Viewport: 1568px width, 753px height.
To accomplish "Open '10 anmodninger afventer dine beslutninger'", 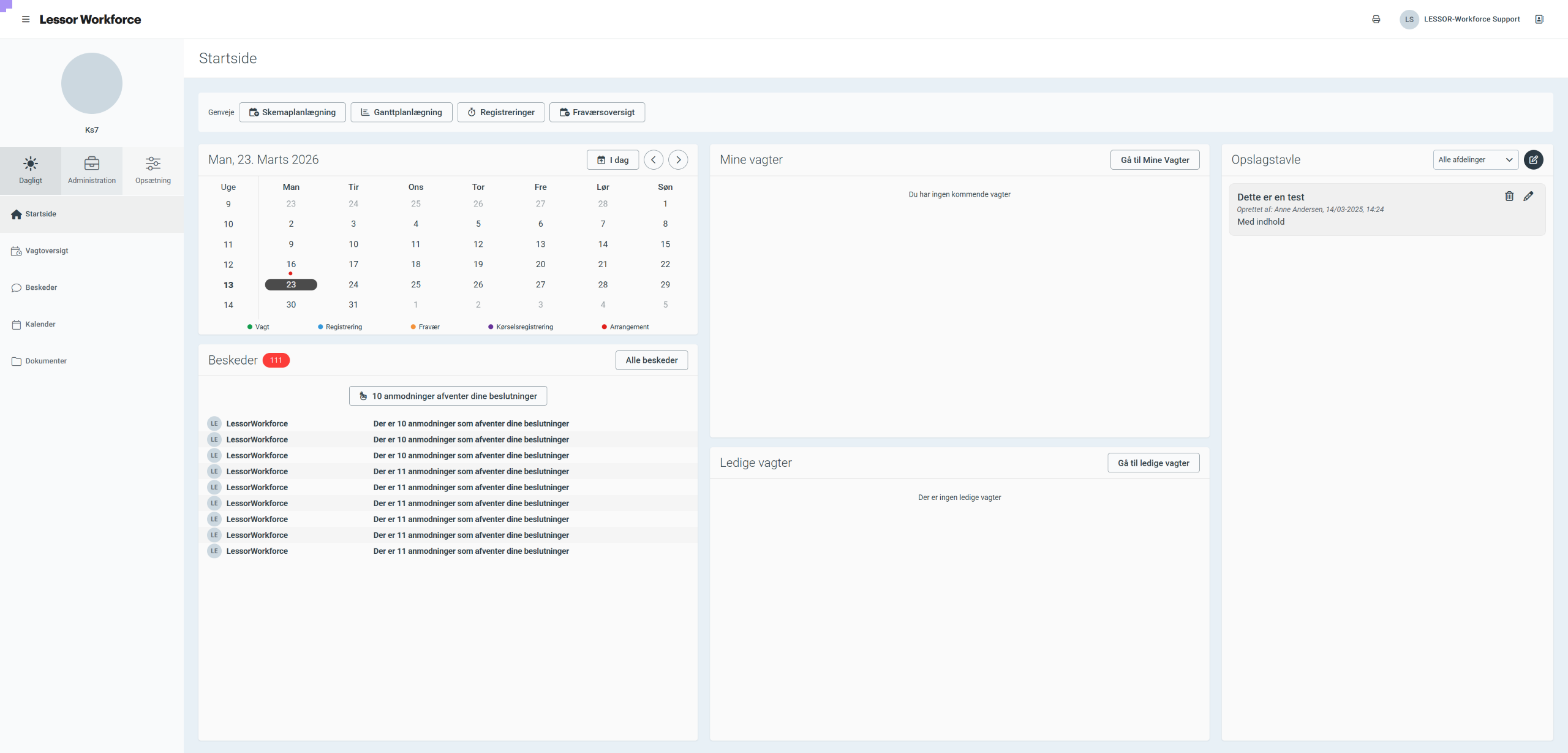I will (448, 396).
